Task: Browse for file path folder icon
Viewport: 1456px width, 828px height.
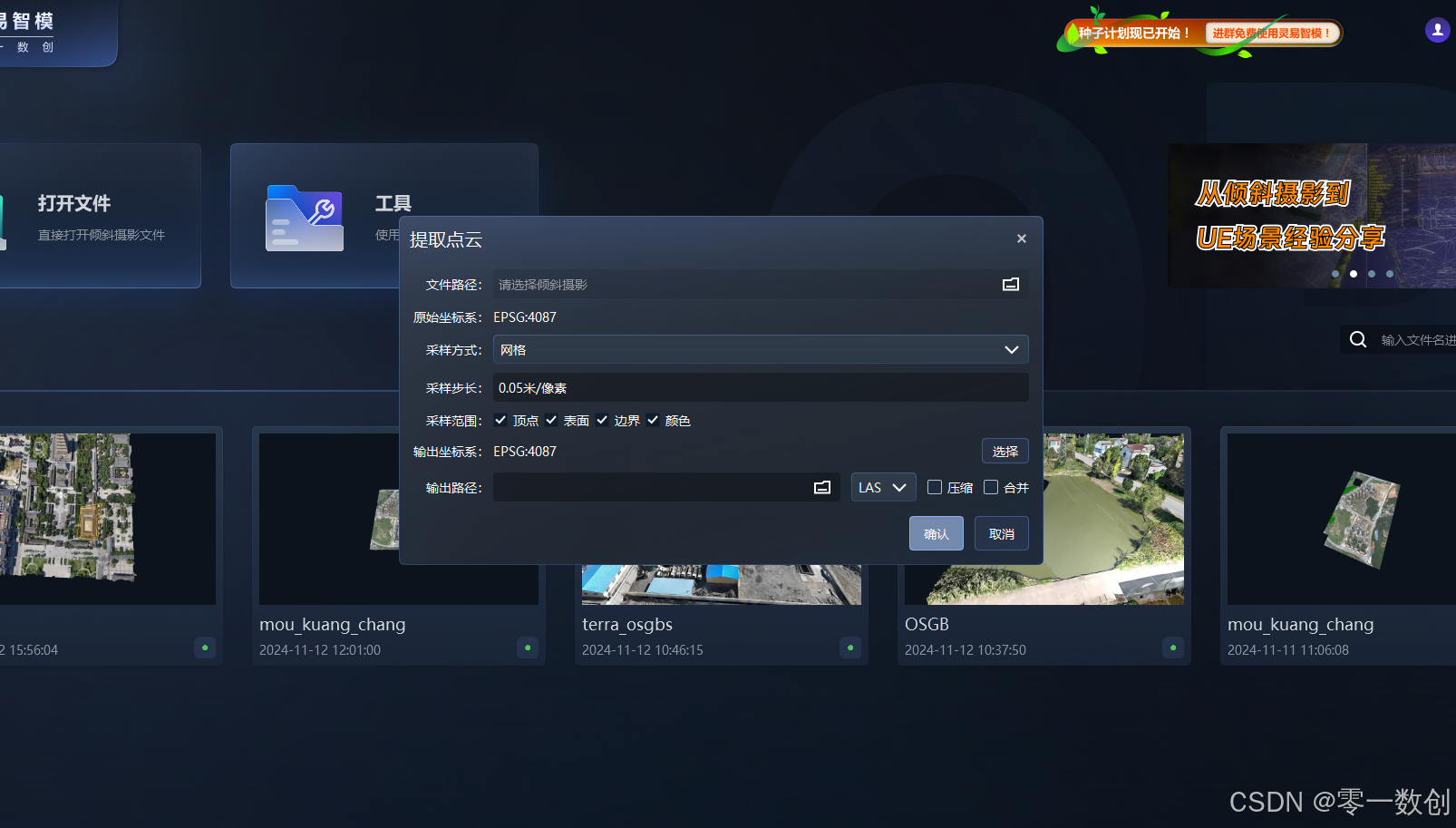Action: pyautogui.click(x=1011, y=285)
